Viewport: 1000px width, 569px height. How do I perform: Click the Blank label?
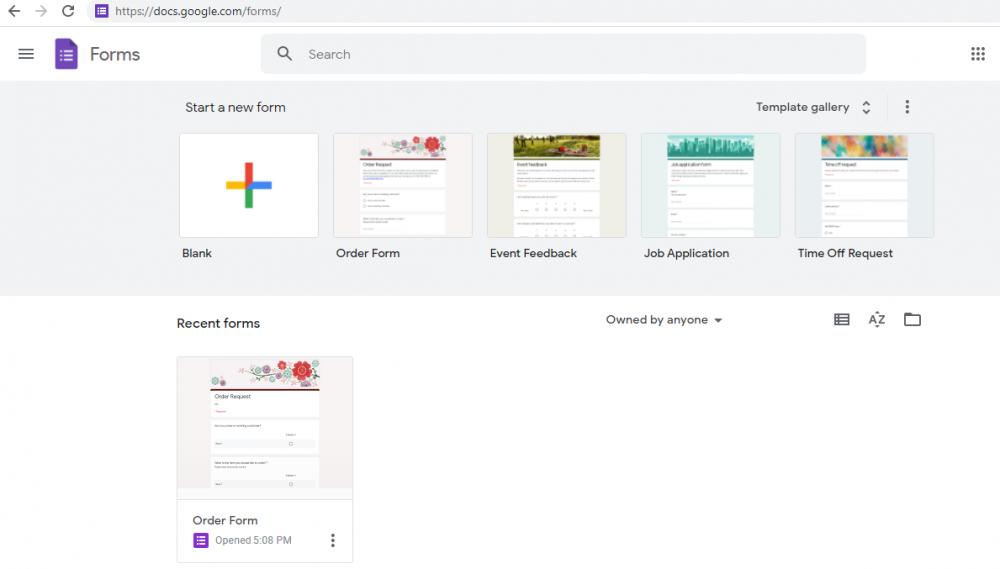click(196, 253)
